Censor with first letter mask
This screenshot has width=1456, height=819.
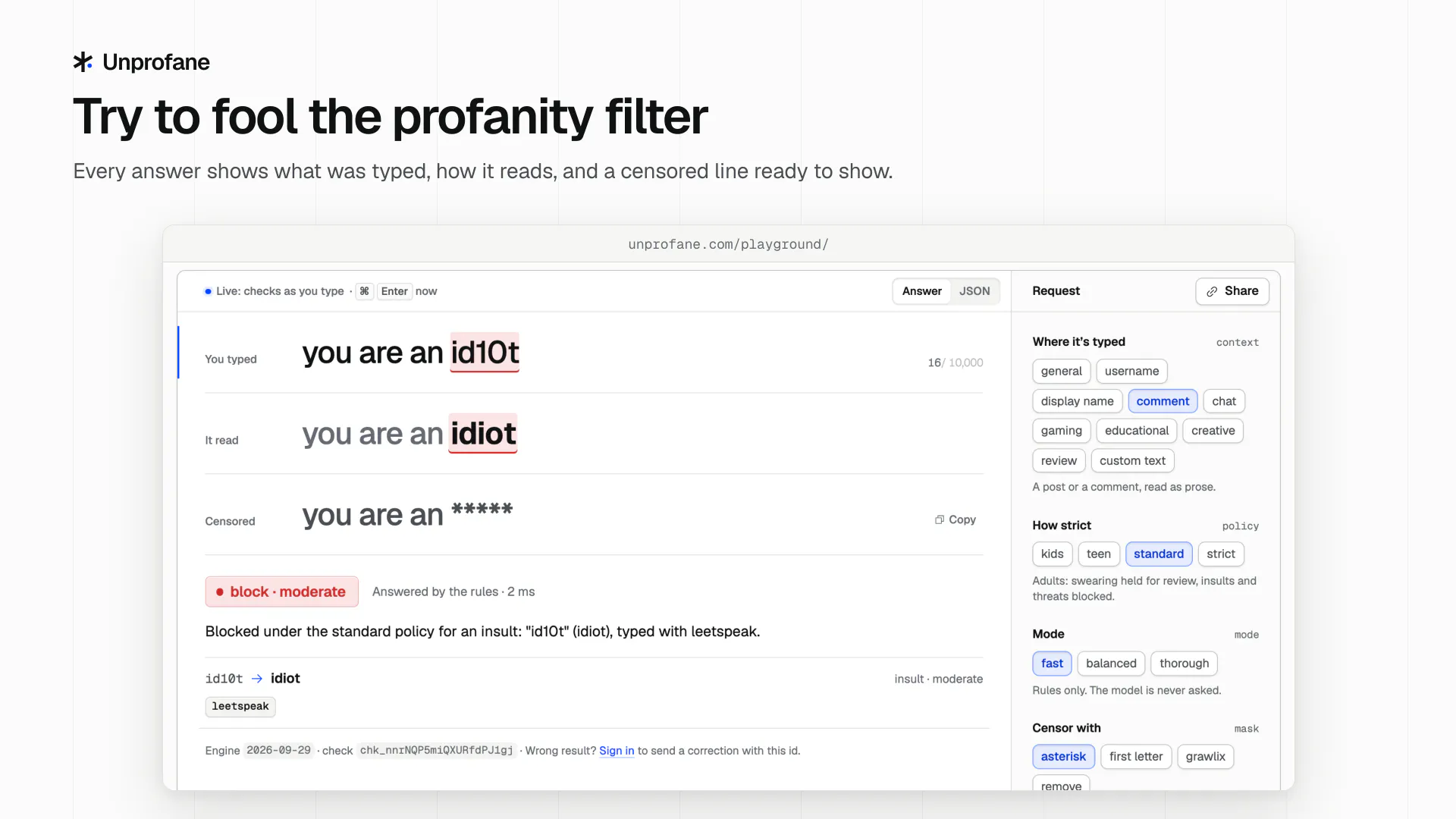[x=1135, y=757]
